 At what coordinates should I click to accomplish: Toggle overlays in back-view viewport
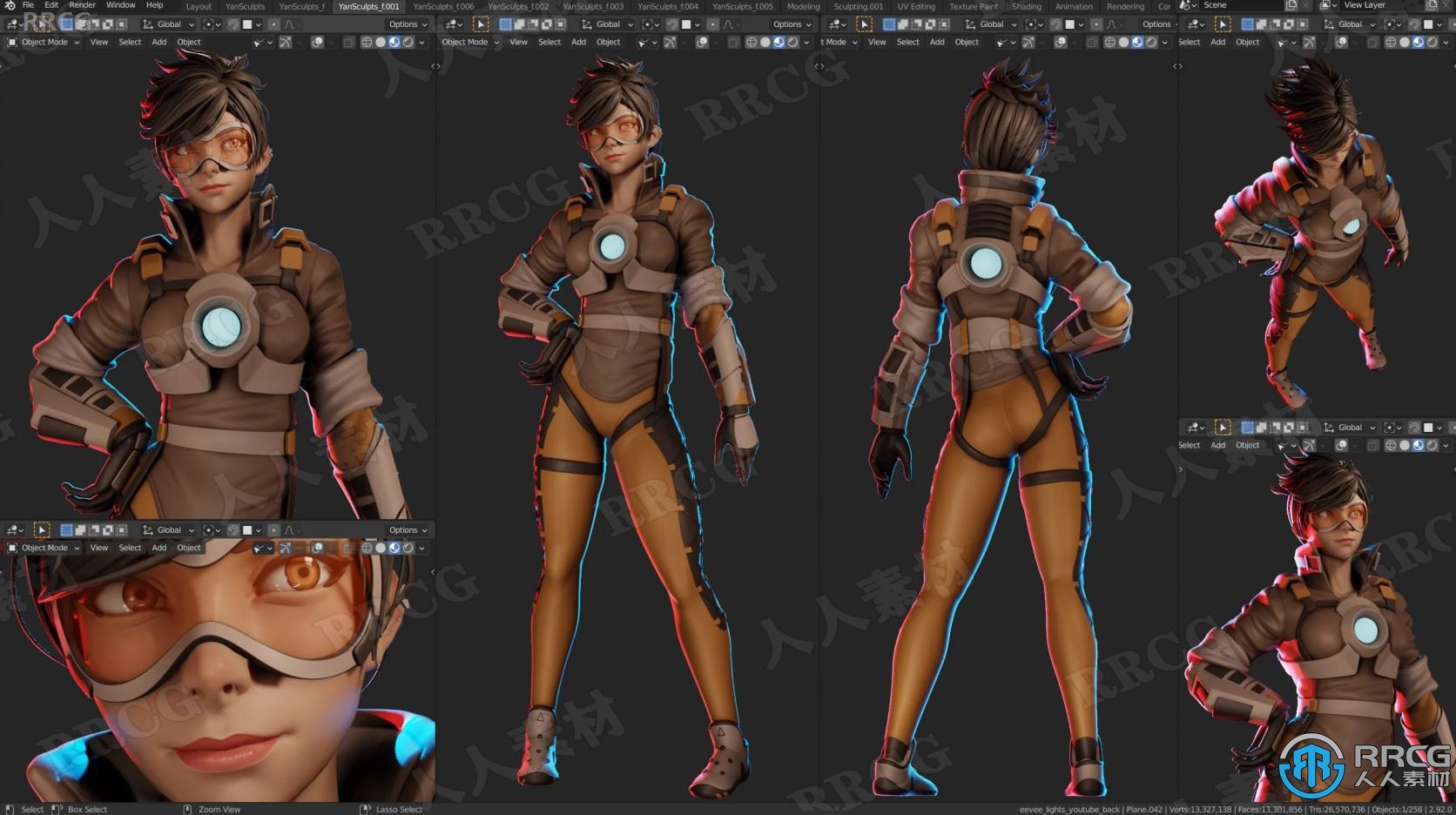(1061, 42)
